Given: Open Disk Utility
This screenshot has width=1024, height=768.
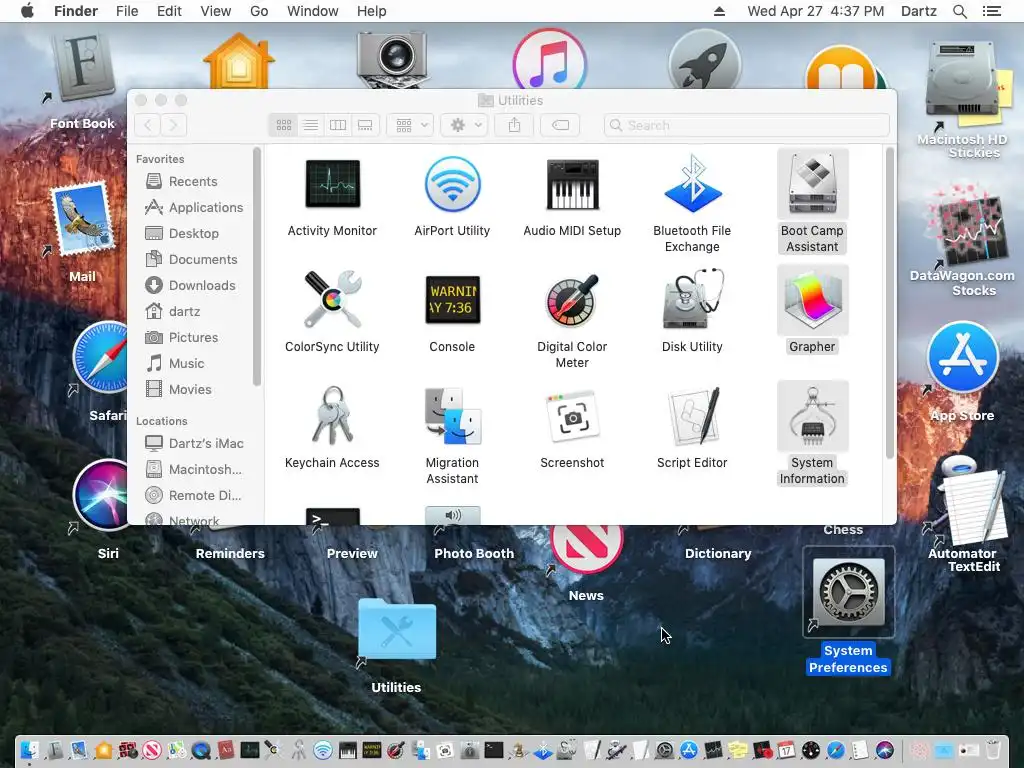Looking at the screenshot, I should (692, 300).
